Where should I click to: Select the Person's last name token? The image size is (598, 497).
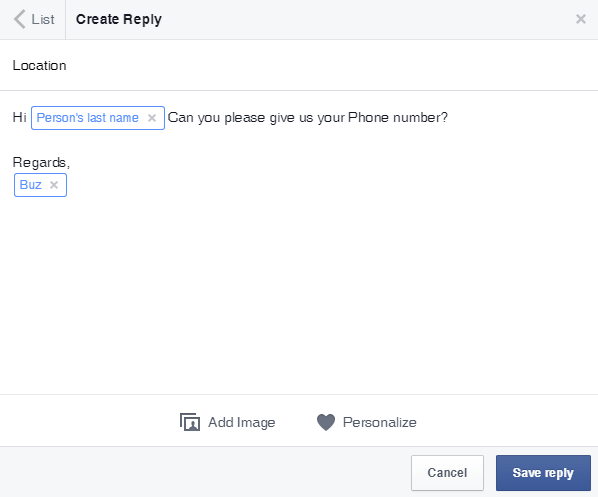(x=87, y=118)
